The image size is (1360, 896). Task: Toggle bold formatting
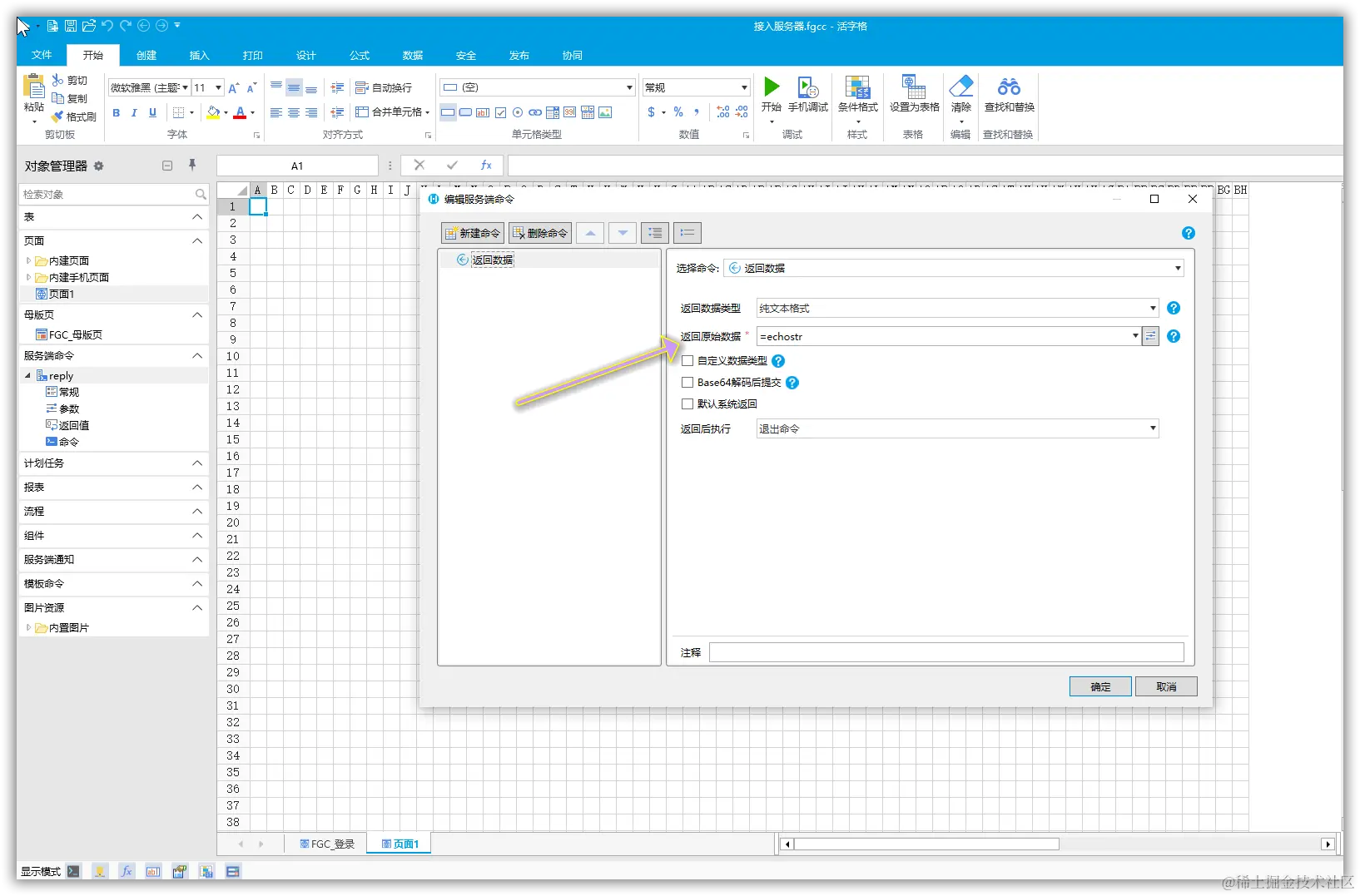point(116,112)
